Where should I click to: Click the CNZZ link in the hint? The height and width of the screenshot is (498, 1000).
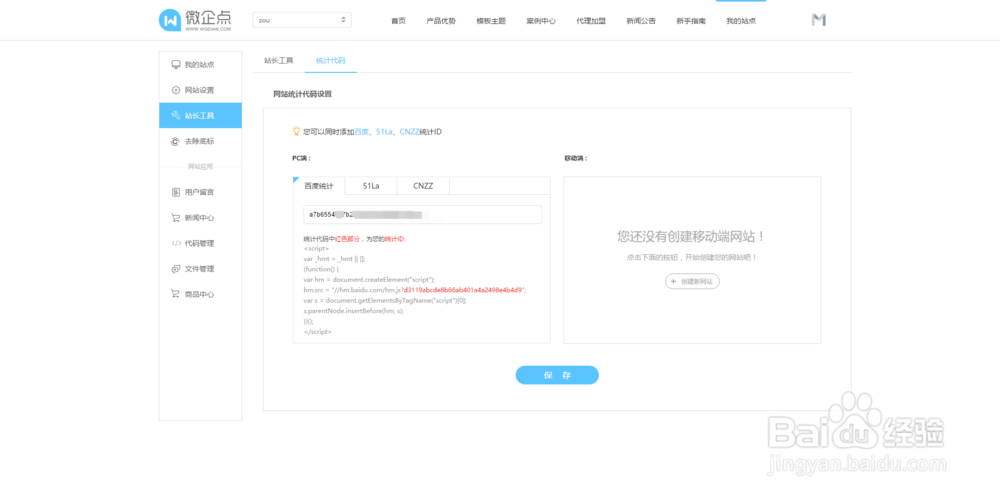410,131
